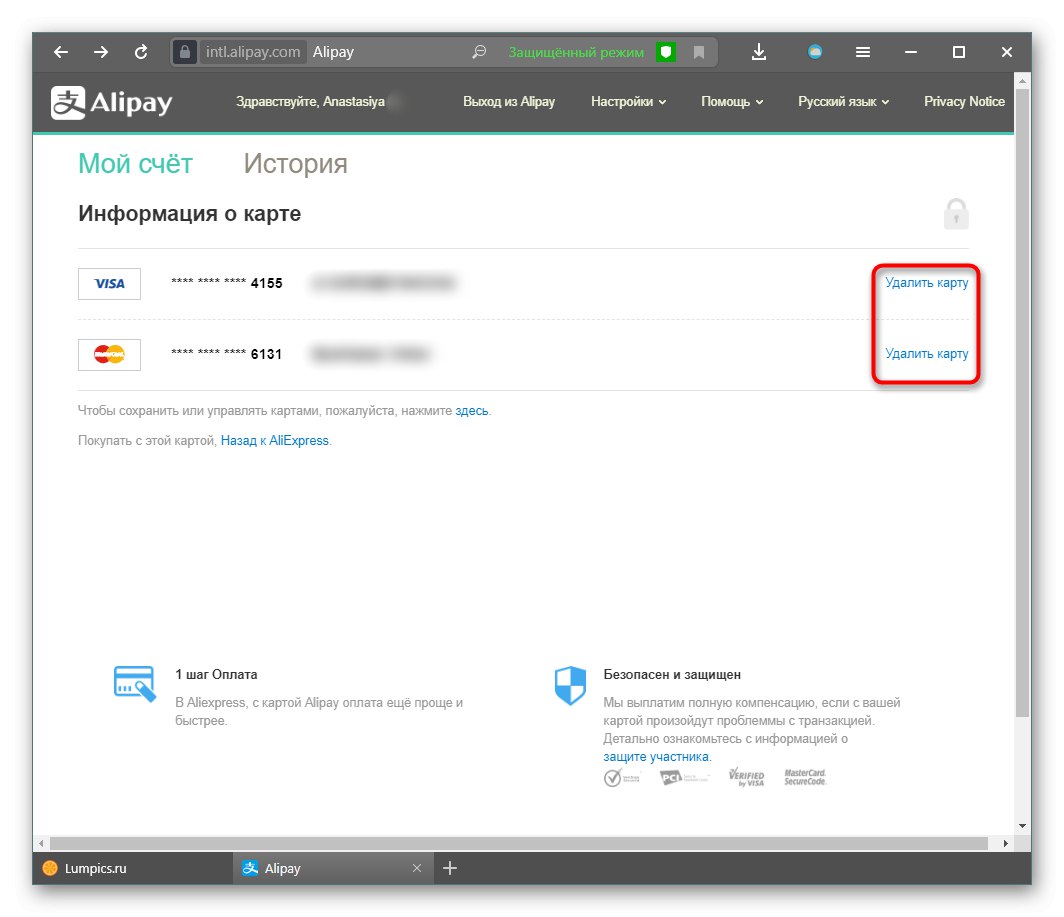Expand the Настройки dropdown
Screen dimensions: 1064x917
pos(628,102)
